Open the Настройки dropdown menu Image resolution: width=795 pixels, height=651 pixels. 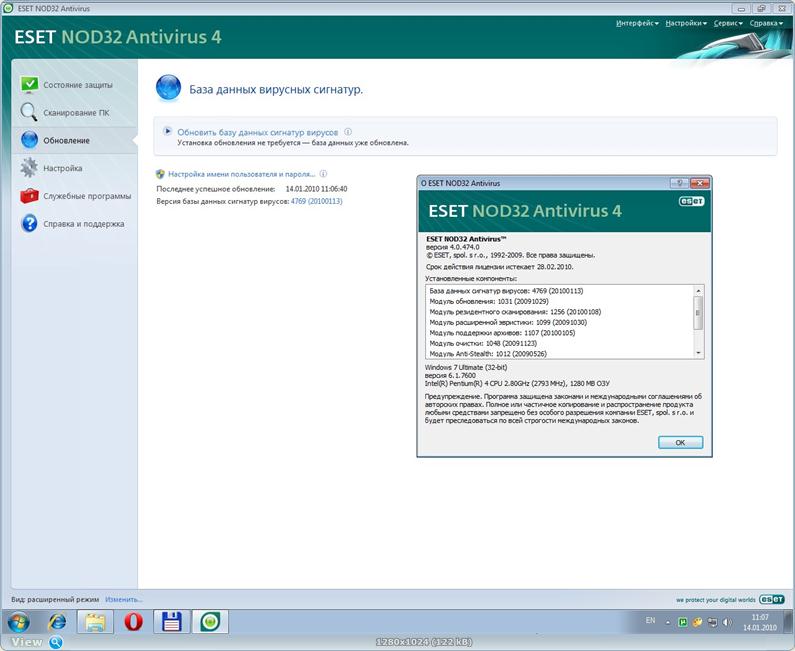click(686, 23)
